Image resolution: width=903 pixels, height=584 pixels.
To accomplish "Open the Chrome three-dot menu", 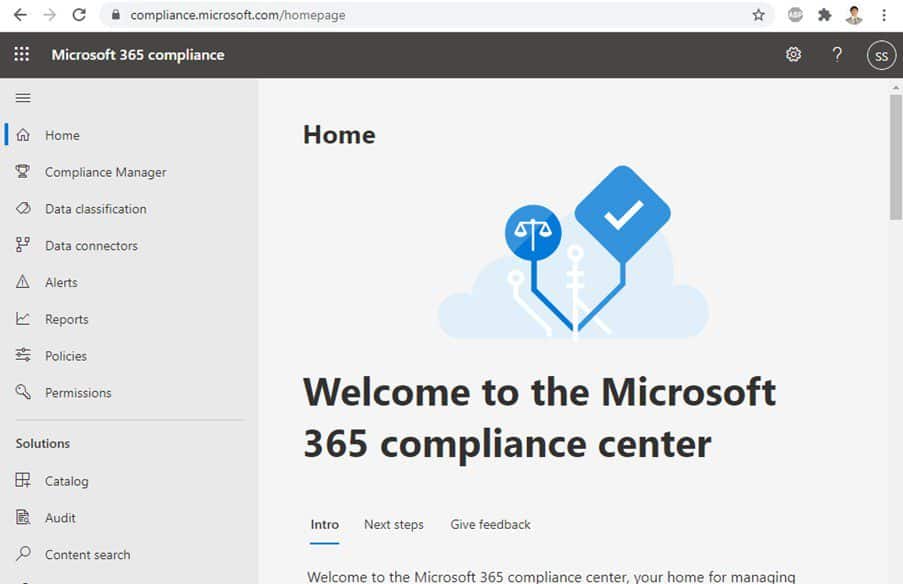I will [x=884, y=15].
